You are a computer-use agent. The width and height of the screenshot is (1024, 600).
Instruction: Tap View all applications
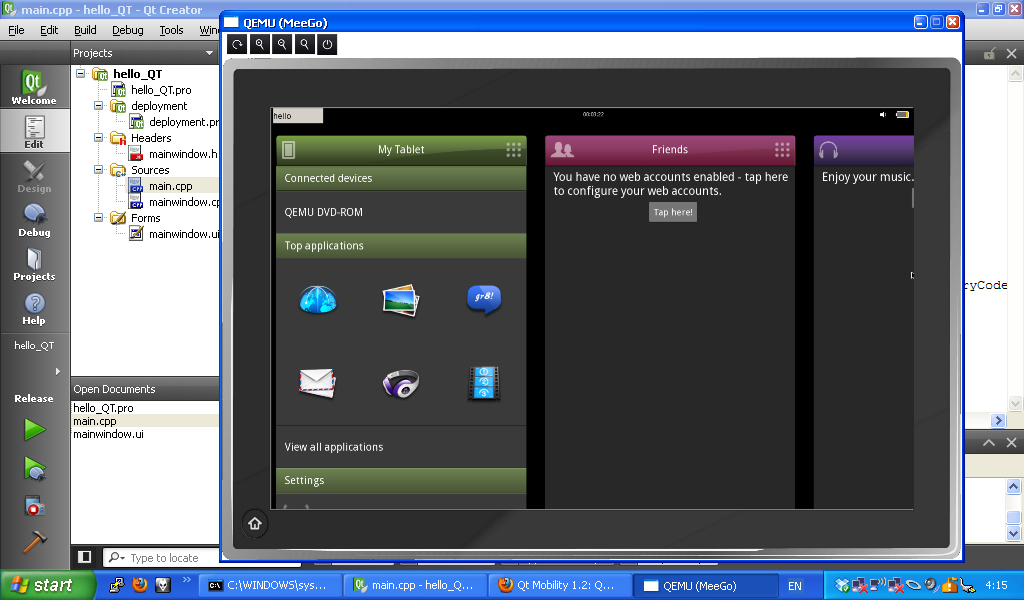coord(401,447)
